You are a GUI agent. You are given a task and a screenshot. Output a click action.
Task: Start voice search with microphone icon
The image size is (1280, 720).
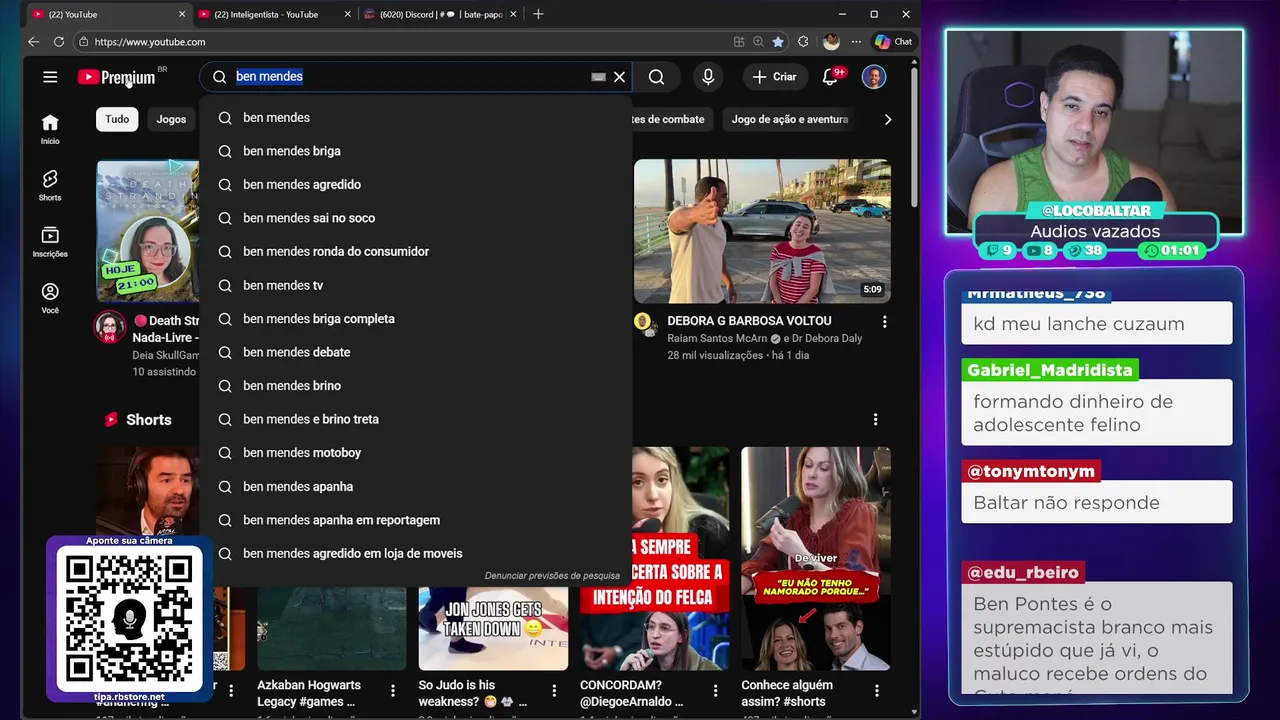tap(708, 77)
